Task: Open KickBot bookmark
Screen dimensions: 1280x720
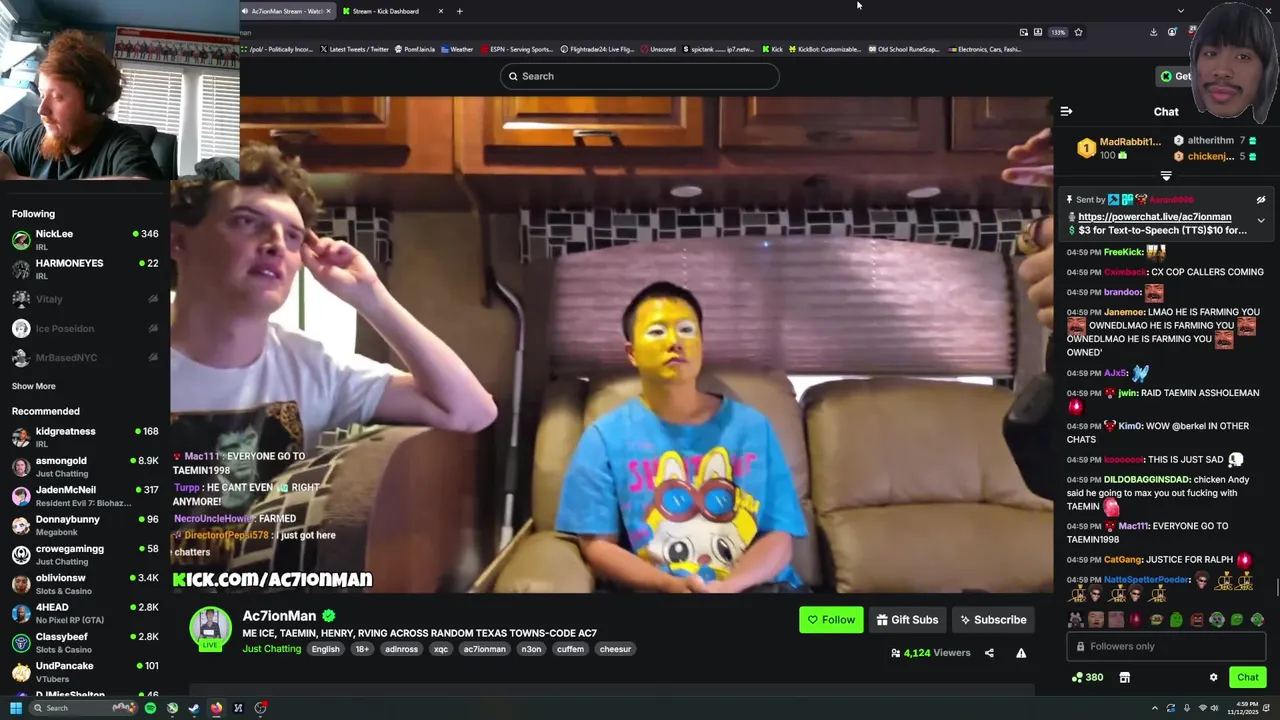Action: click(824, 49)
